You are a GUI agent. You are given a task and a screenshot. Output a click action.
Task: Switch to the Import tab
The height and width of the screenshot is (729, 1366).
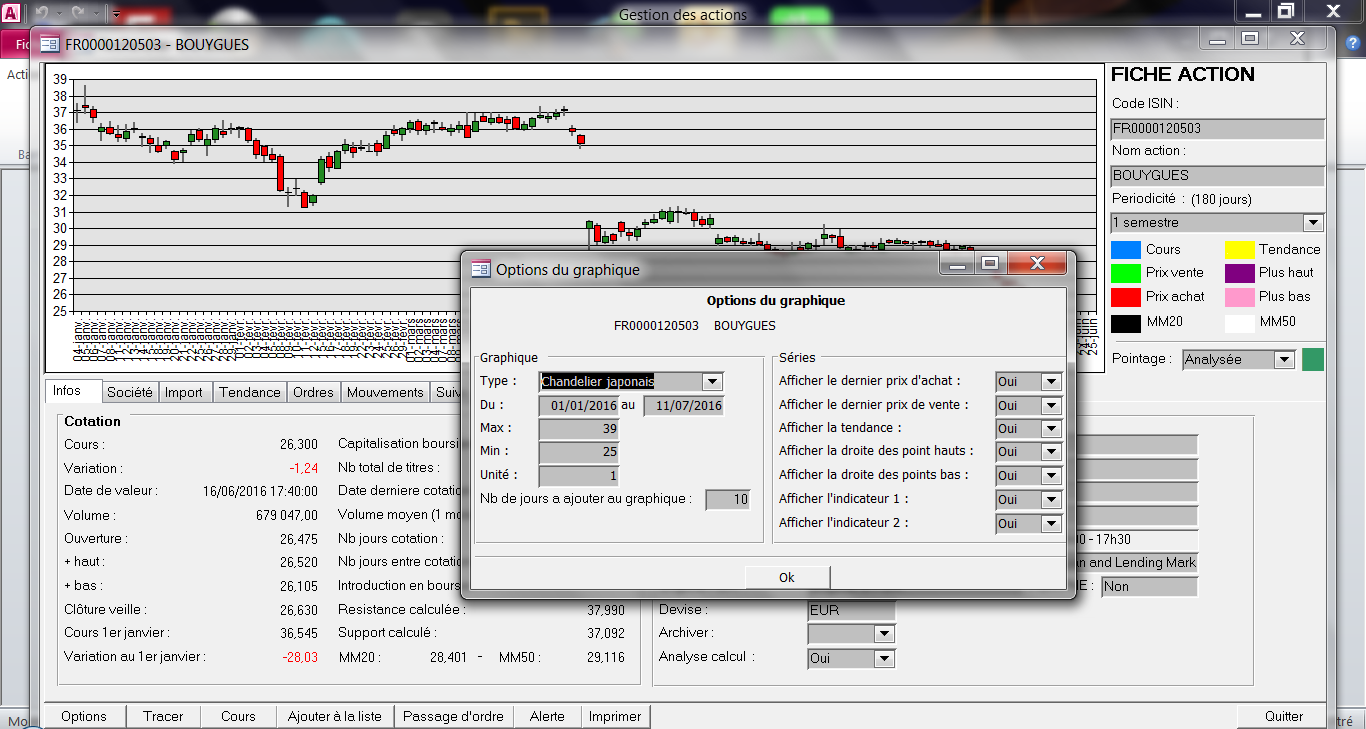(184, 393)
